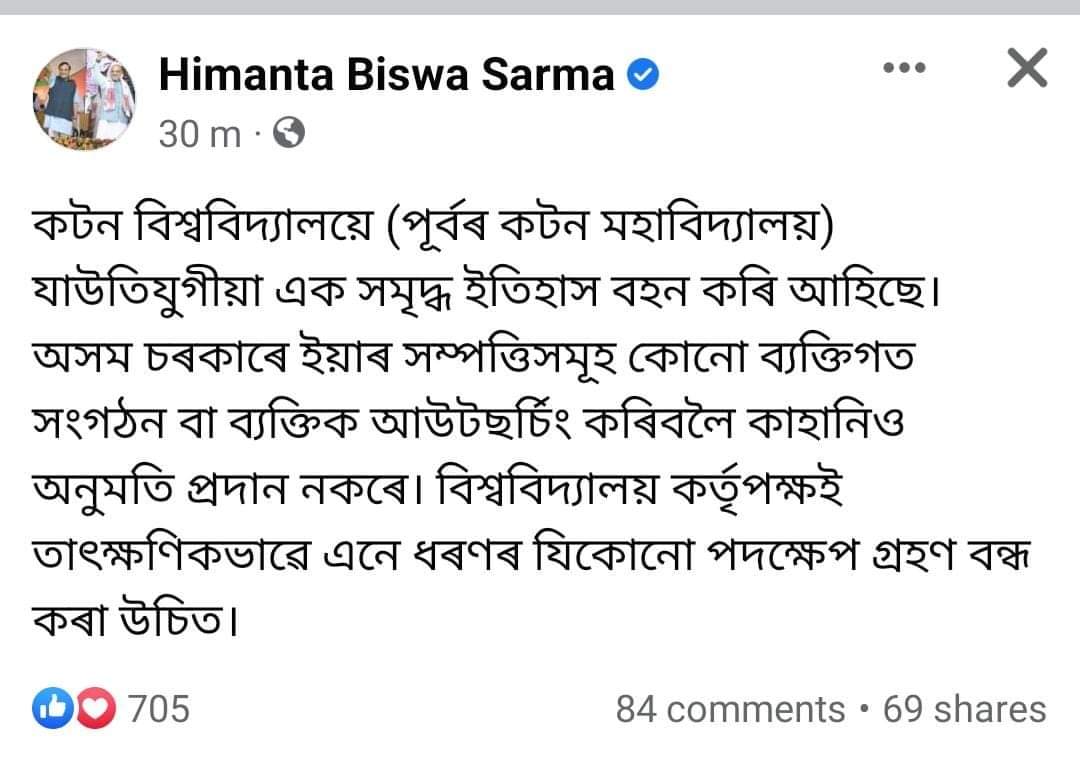Open the Himanta Biswa Sarma profile name link
This screenshot has height=766, width=1080.
pos(386,75)
